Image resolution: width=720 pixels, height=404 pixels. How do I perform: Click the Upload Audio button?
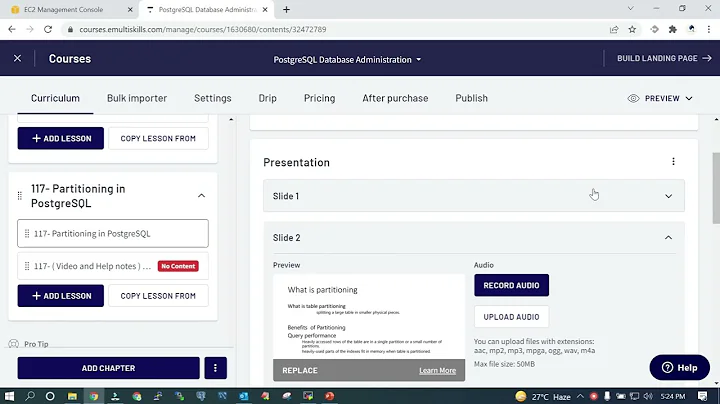point(511,317)
